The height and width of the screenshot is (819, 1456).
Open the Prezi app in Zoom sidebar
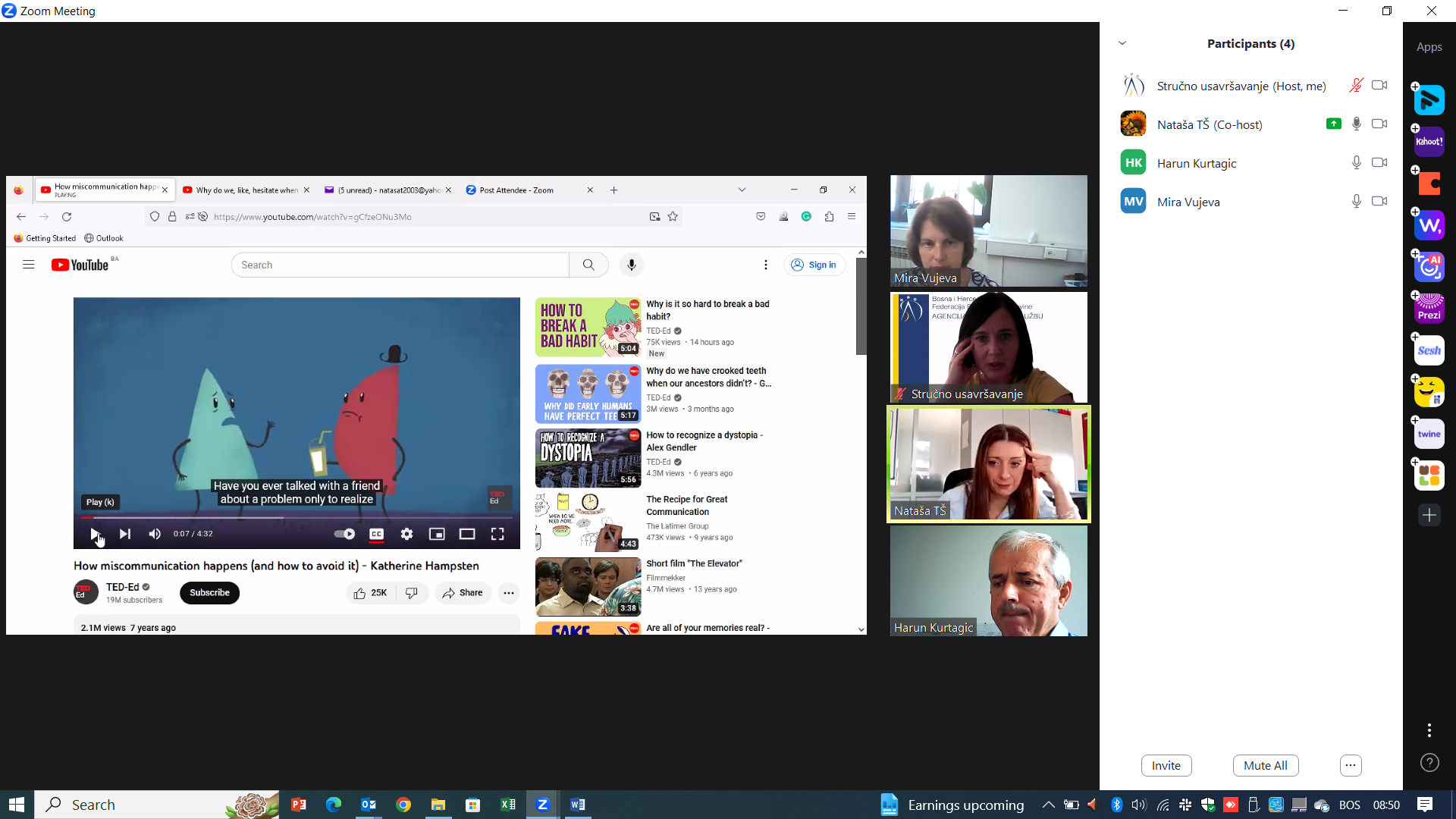(1429, 309)
